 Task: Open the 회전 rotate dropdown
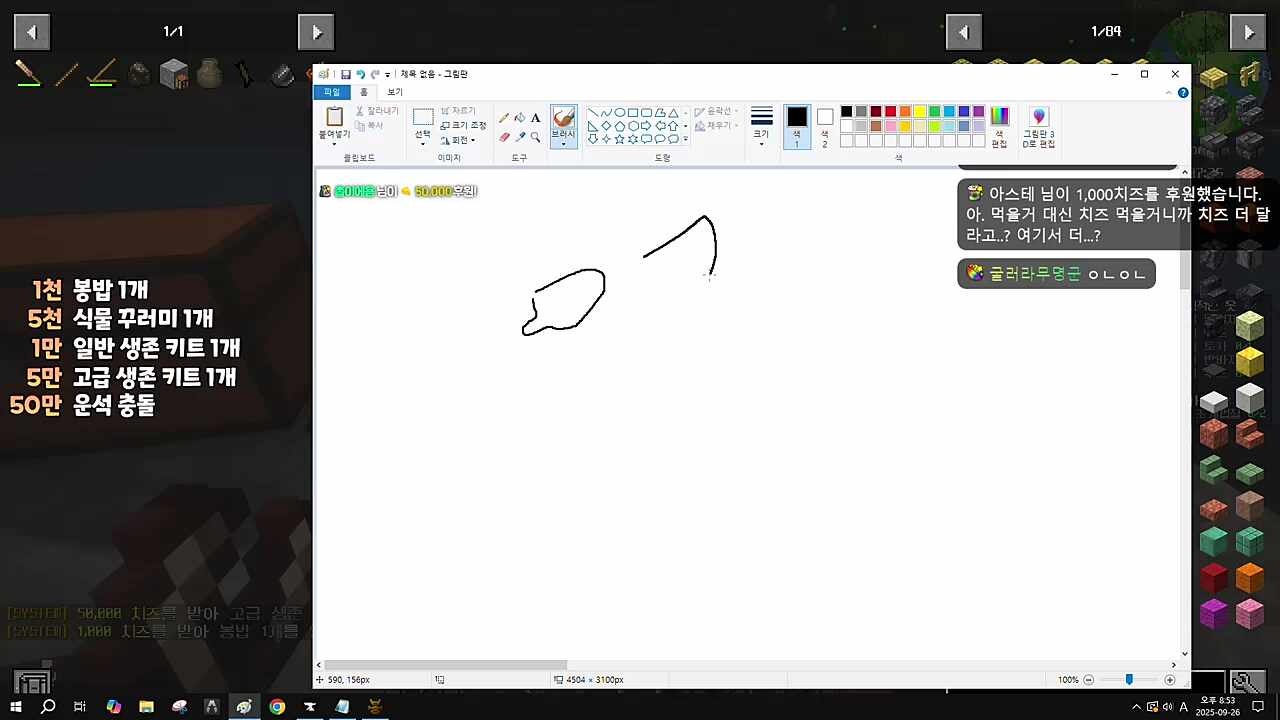tap(459, 140)
